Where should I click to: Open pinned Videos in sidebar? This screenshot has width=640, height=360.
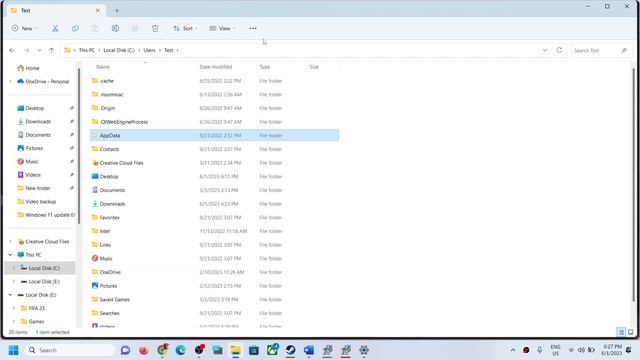pos(29,175)
